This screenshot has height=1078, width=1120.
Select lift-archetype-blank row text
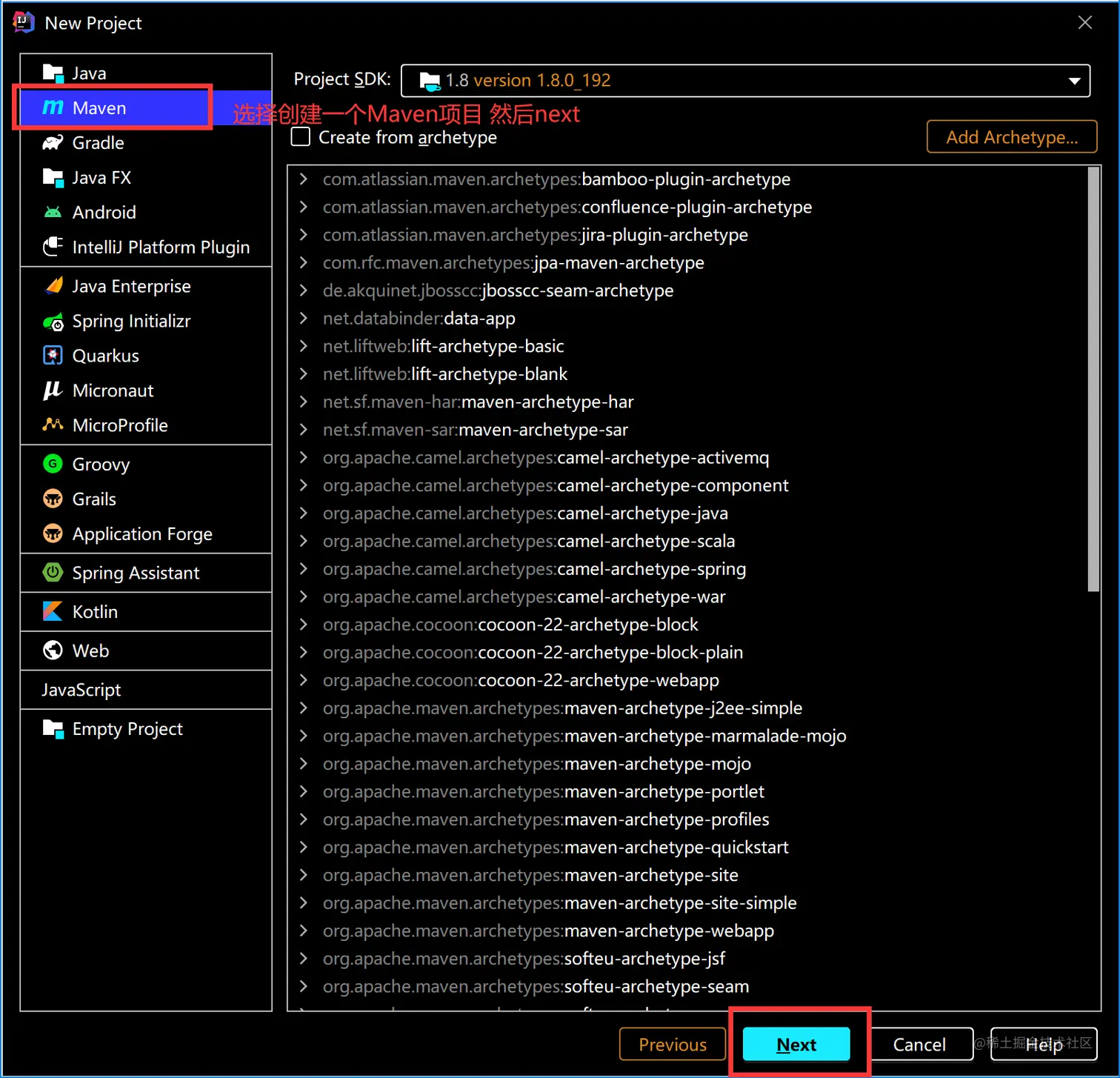pyautogui.click(x=445, y=374)
